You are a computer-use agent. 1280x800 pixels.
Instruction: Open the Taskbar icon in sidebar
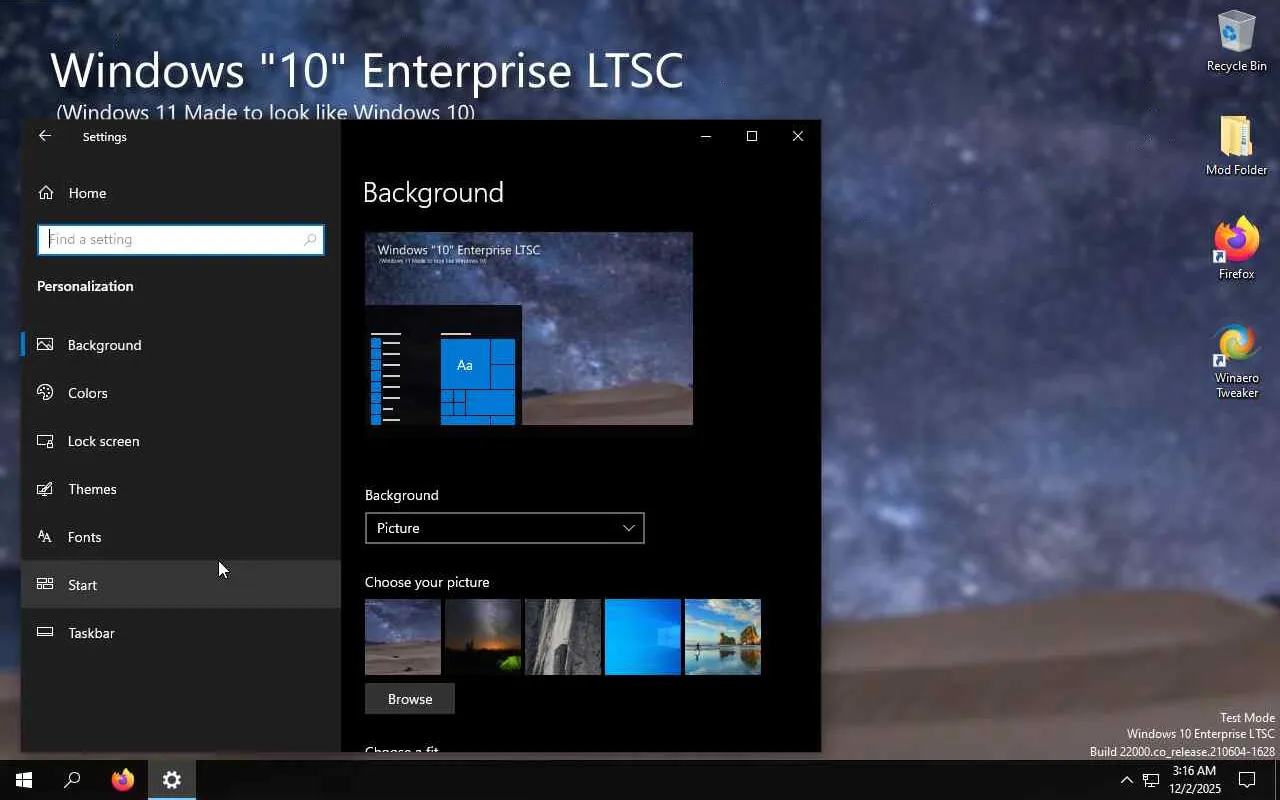tap(45, 633)
